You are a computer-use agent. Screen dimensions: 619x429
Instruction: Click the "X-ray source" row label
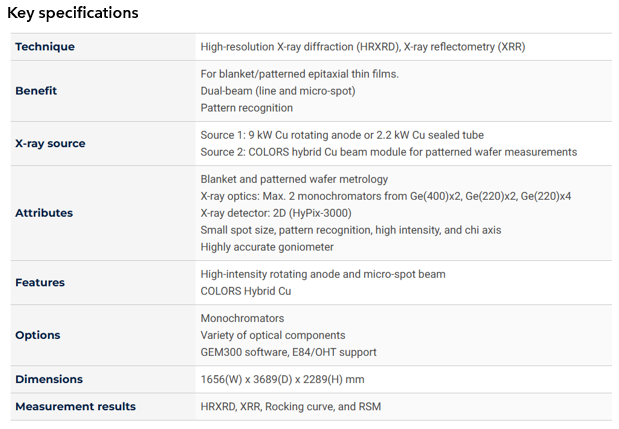pos(50,143)
